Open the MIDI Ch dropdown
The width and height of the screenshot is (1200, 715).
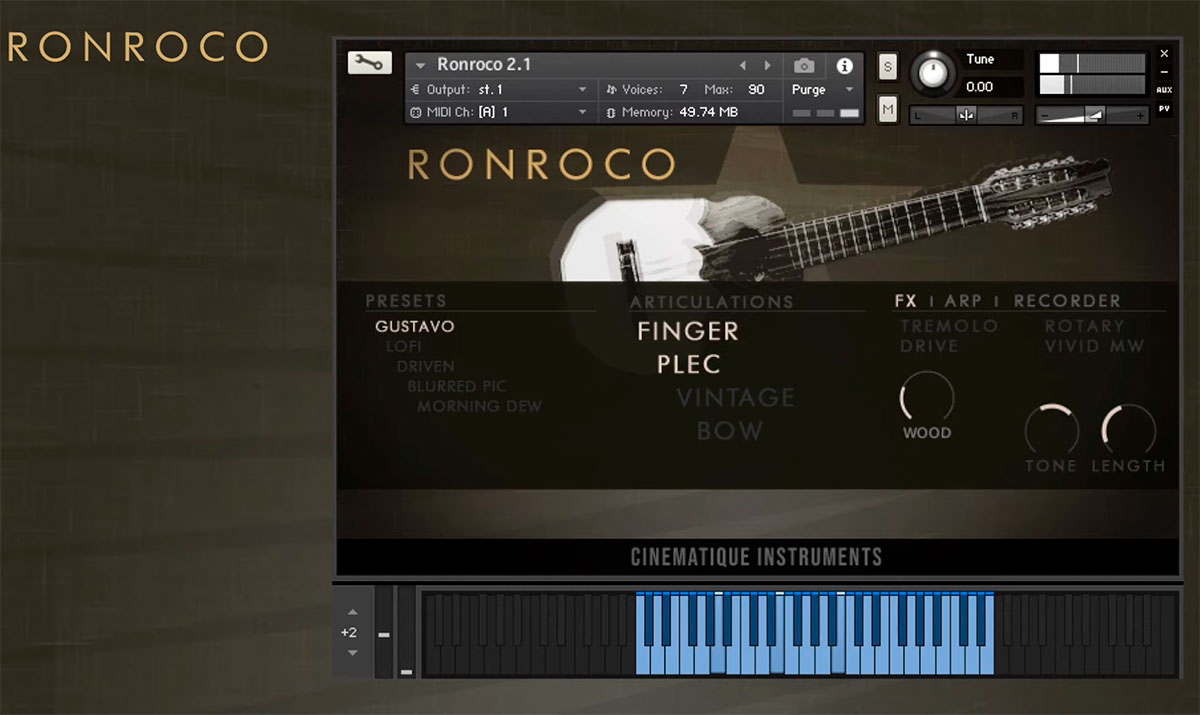(x=499, y=112)
